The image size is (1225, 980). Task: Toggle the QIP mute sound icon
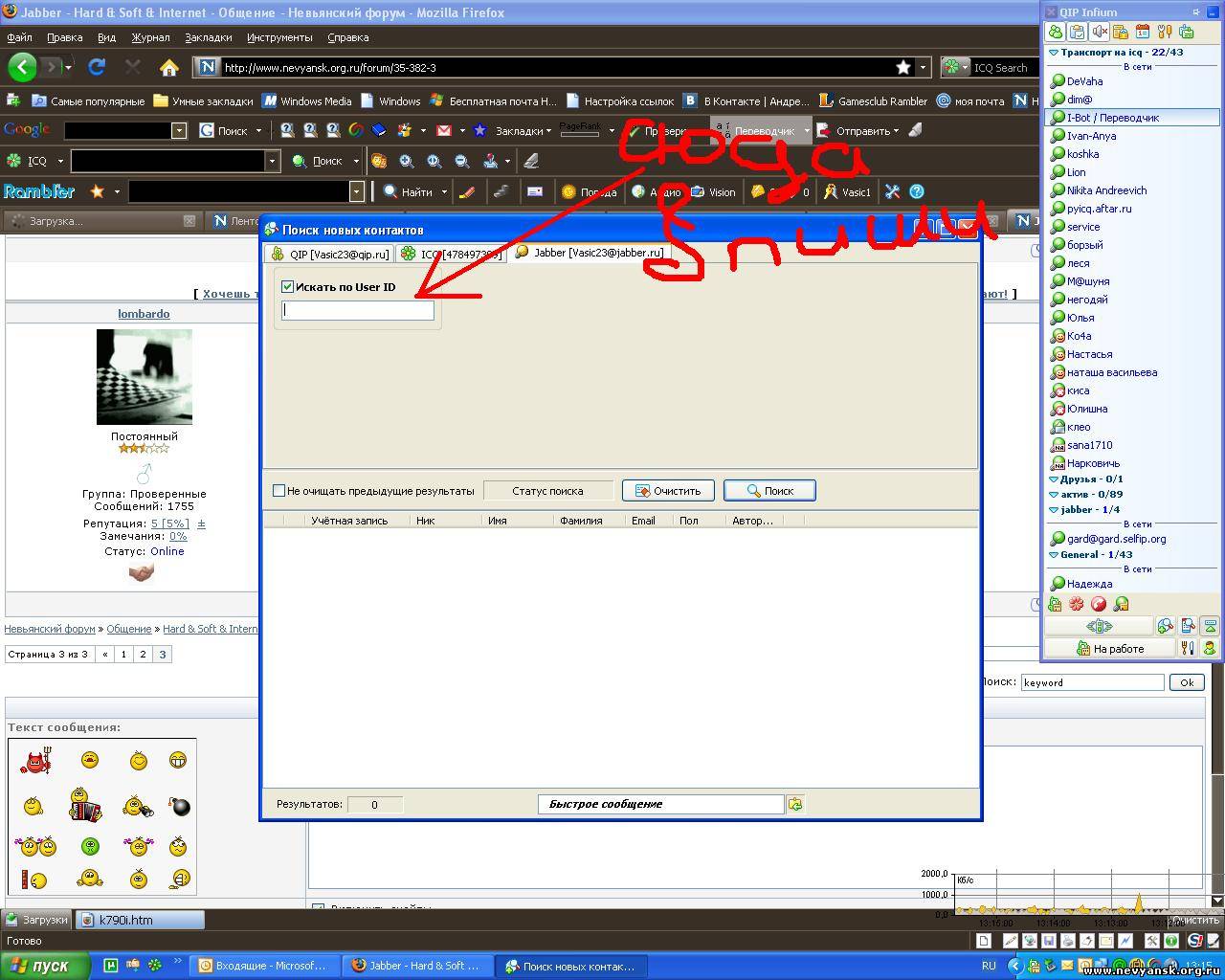(x=1100, y=32)
